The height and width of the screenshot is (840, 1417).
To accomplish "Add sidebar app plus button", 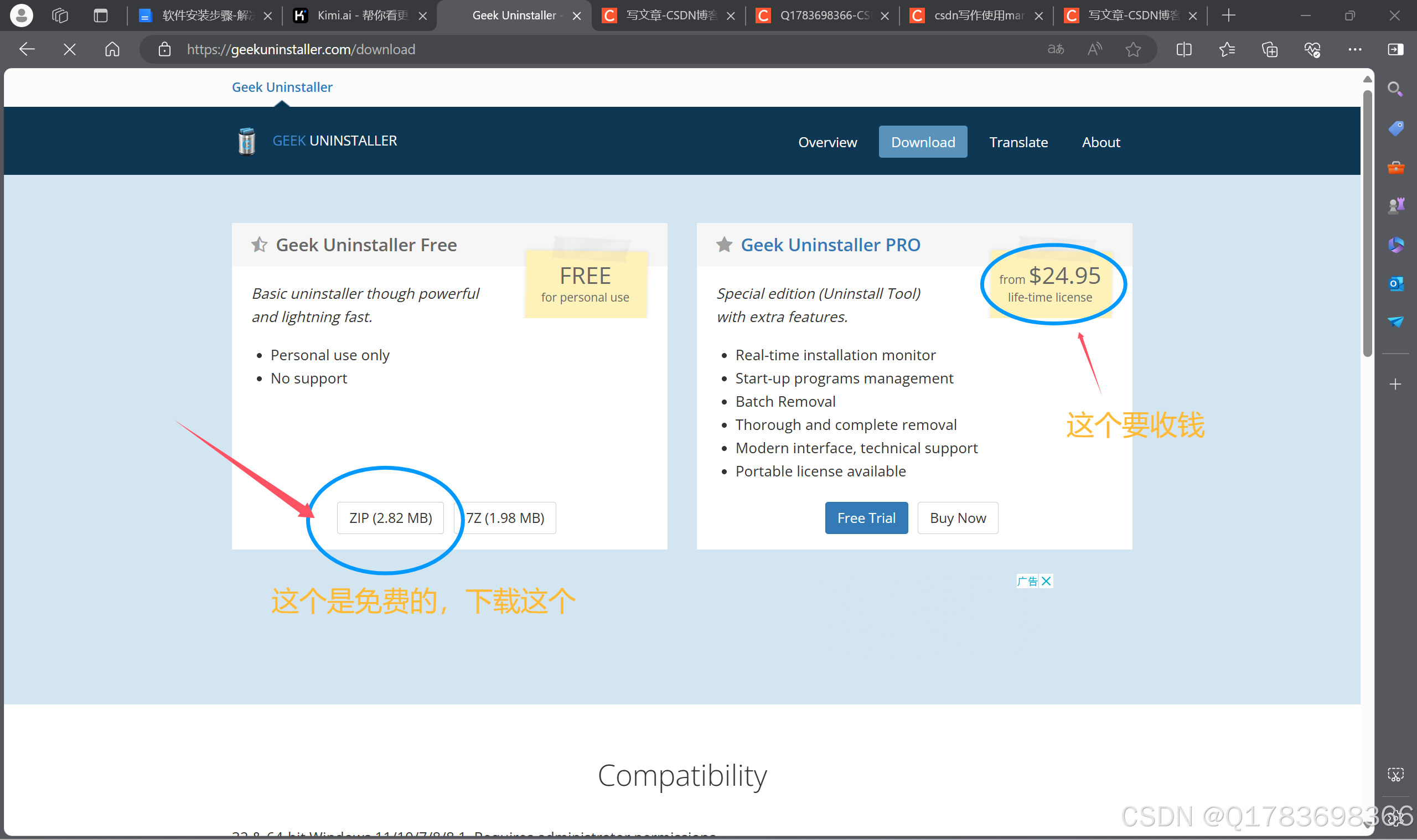I will pyautogui.click(x=1395, y=385).
